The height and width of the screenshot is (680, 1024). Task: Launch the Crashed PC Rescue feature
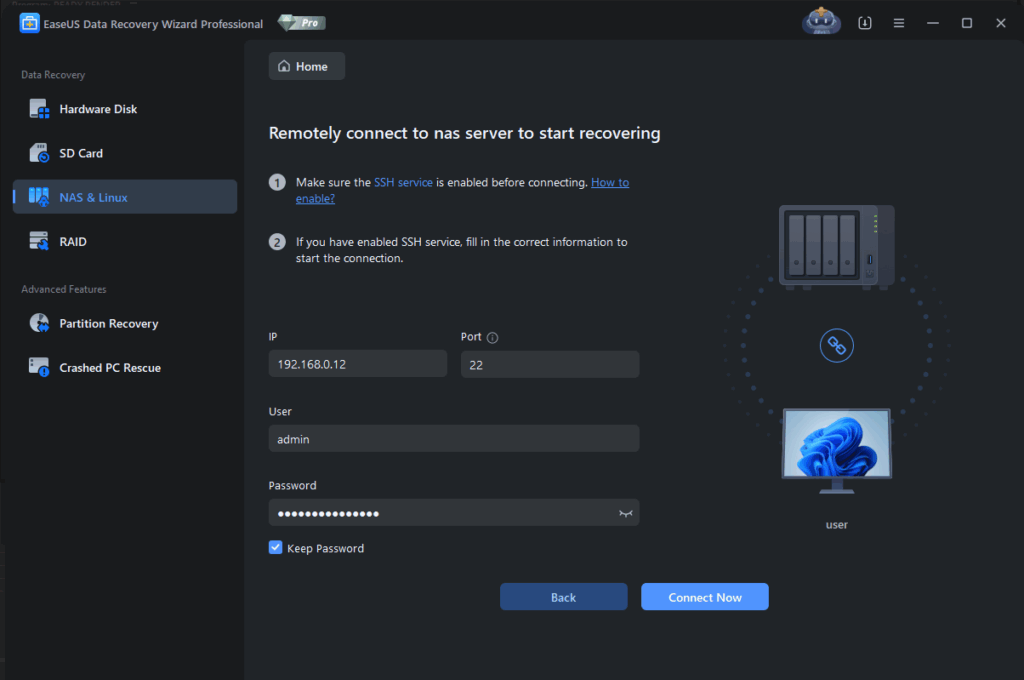(x=125, y=368)
